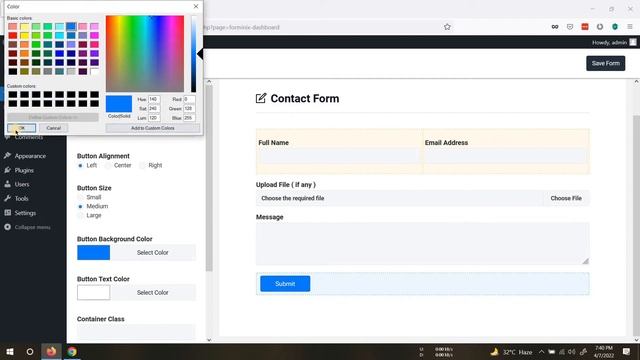Click the white Button Text Color swatch
The height and width of the screenshot is (360, 640).
click(x=93, y=293)
